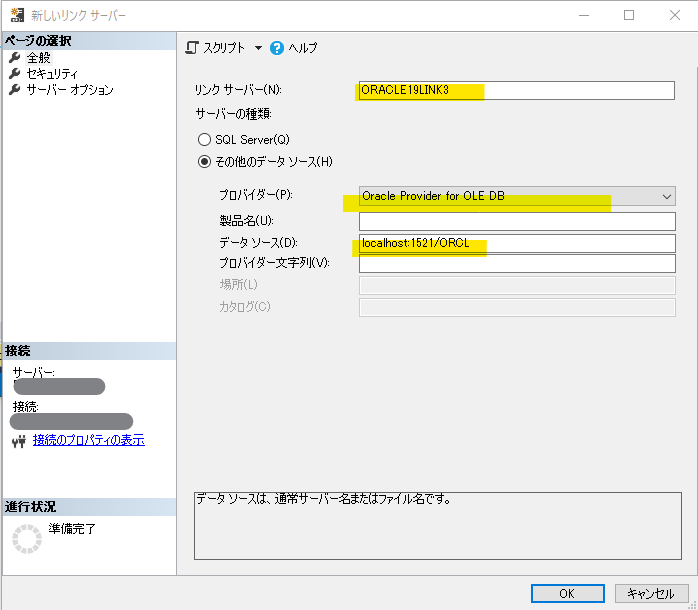This screenshot has width=698, height=610.
Task: Click the wrench icon beside 全般
Action: 14,58
